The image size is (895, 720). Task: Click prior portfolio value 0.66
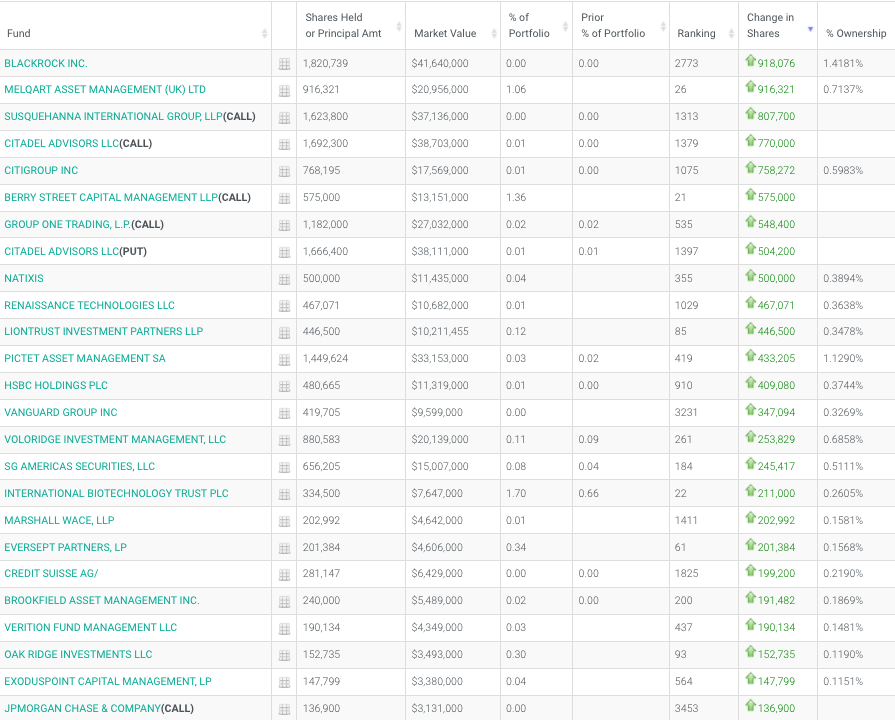tap(588, 493)
